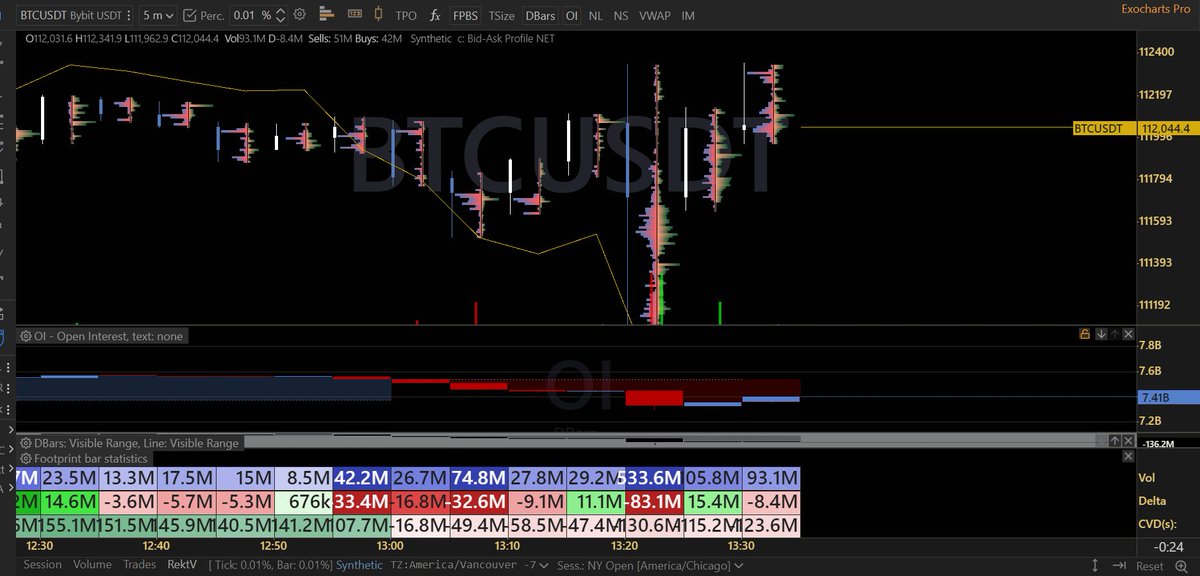1200x576 pixels.
Task: Lock the OI panel with padlock icon
Action: (x=1084, y=334)
